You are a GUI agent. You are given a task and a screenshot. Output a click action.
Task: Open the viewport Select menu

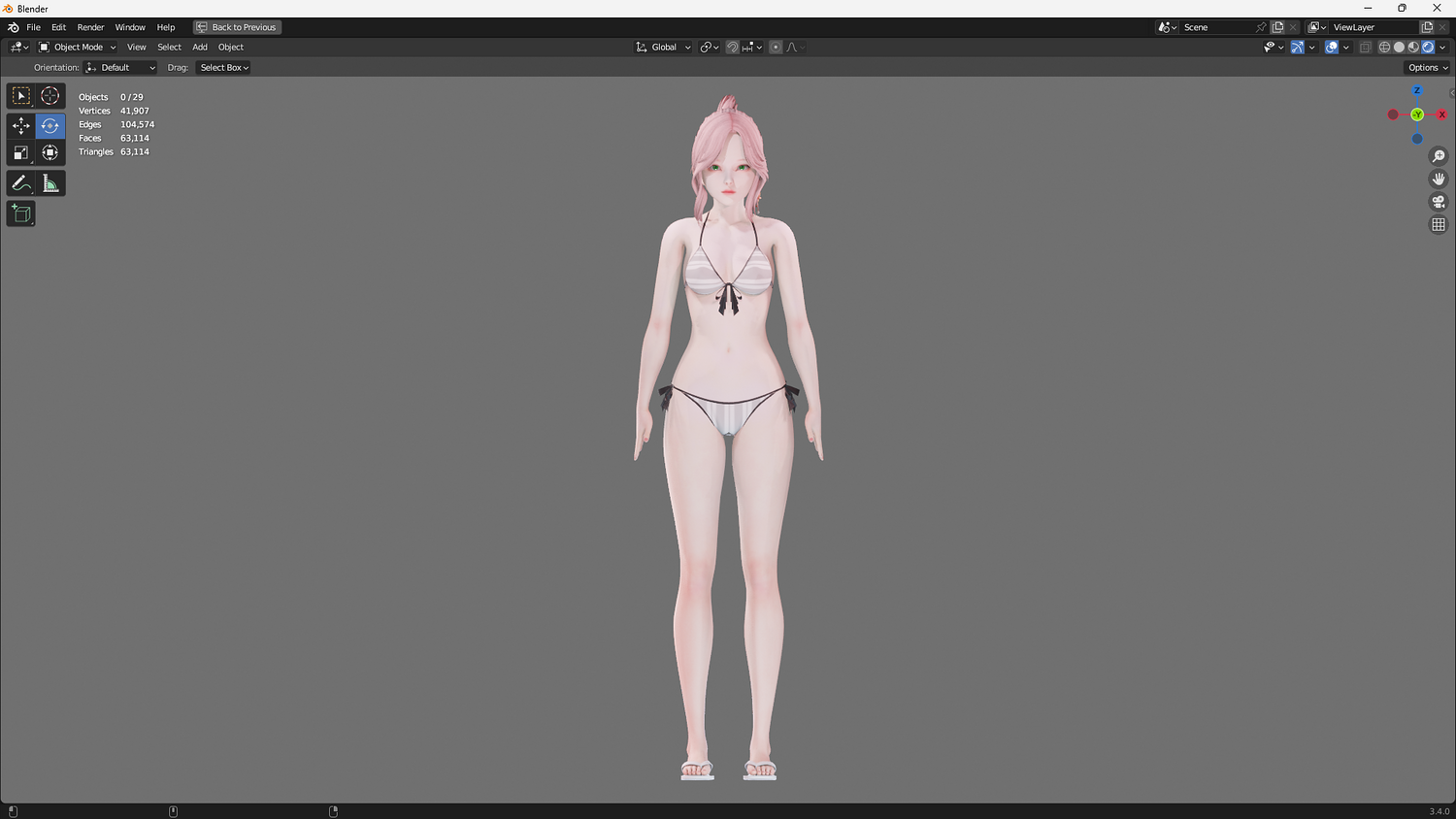tap(169, 47)
